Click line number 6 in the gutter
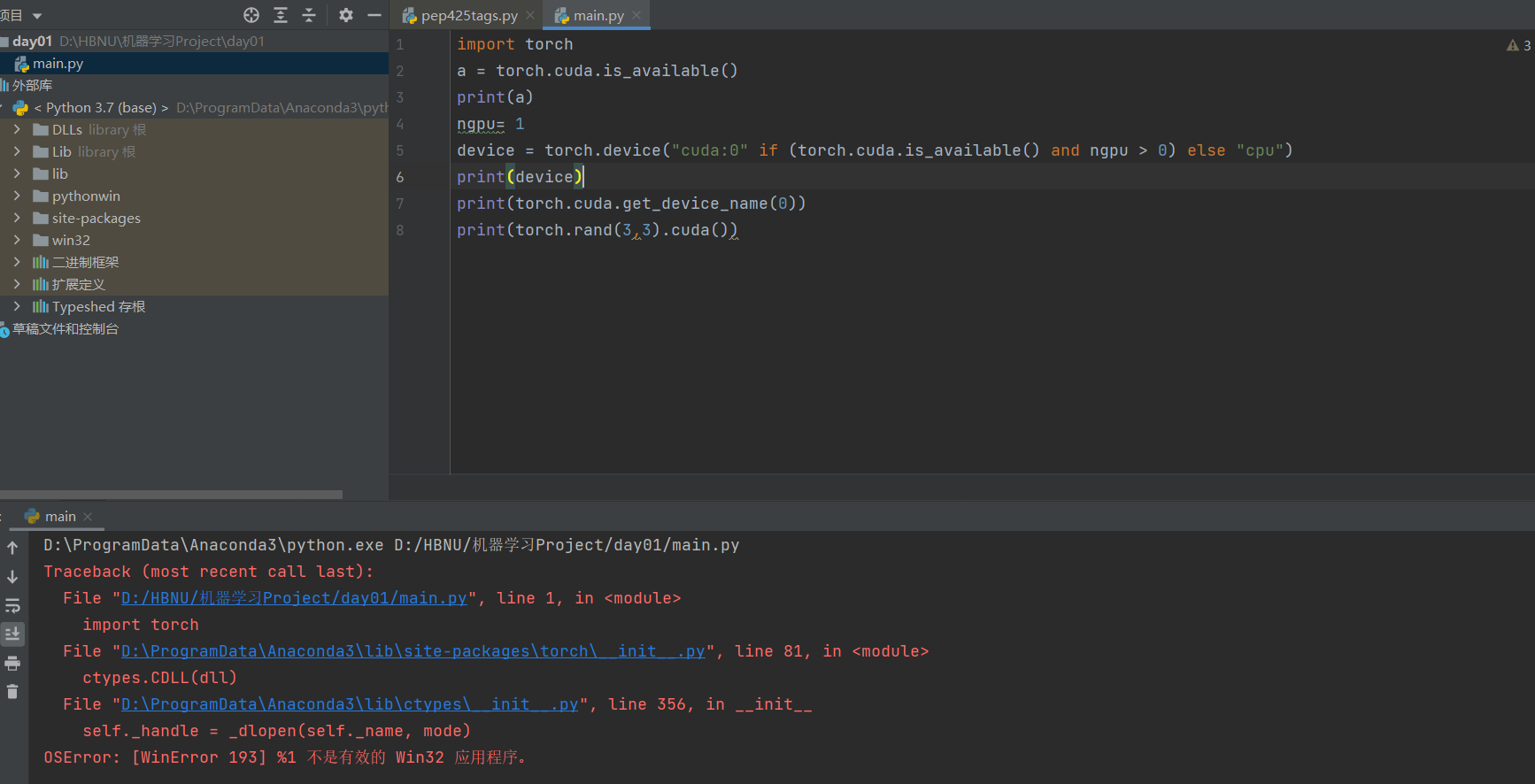The image size is (1535, 784). [x=400, y=177]
